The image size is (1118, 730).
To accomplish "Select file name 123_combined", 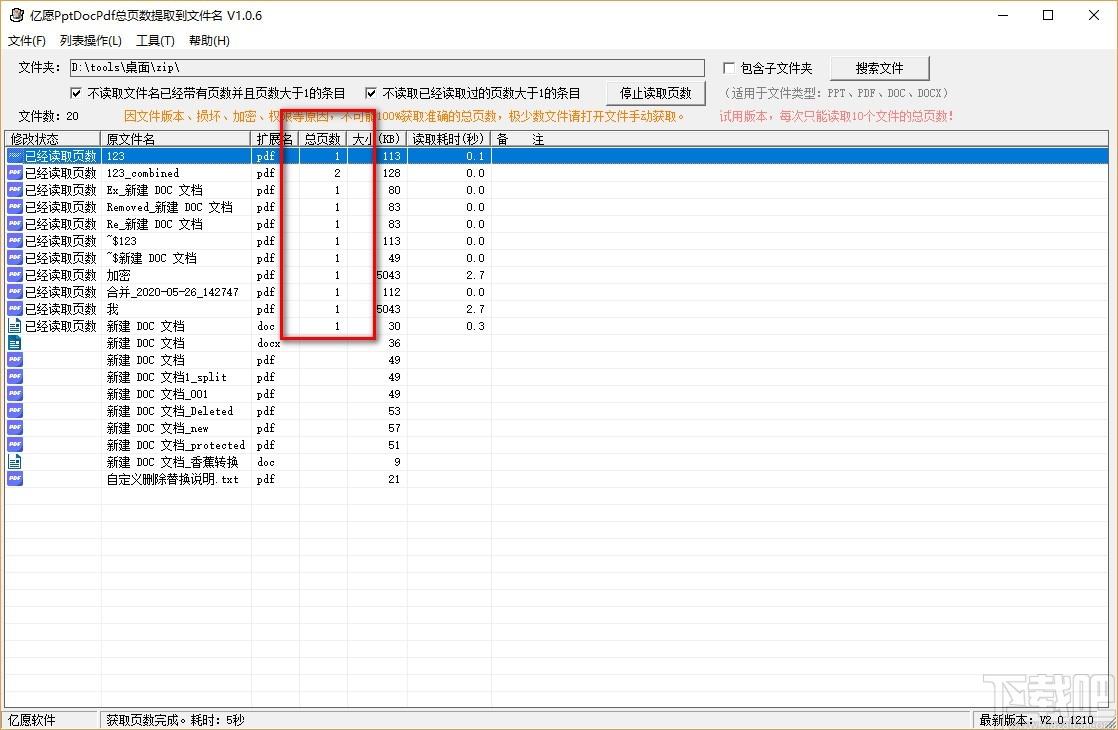I will point(143,173).
